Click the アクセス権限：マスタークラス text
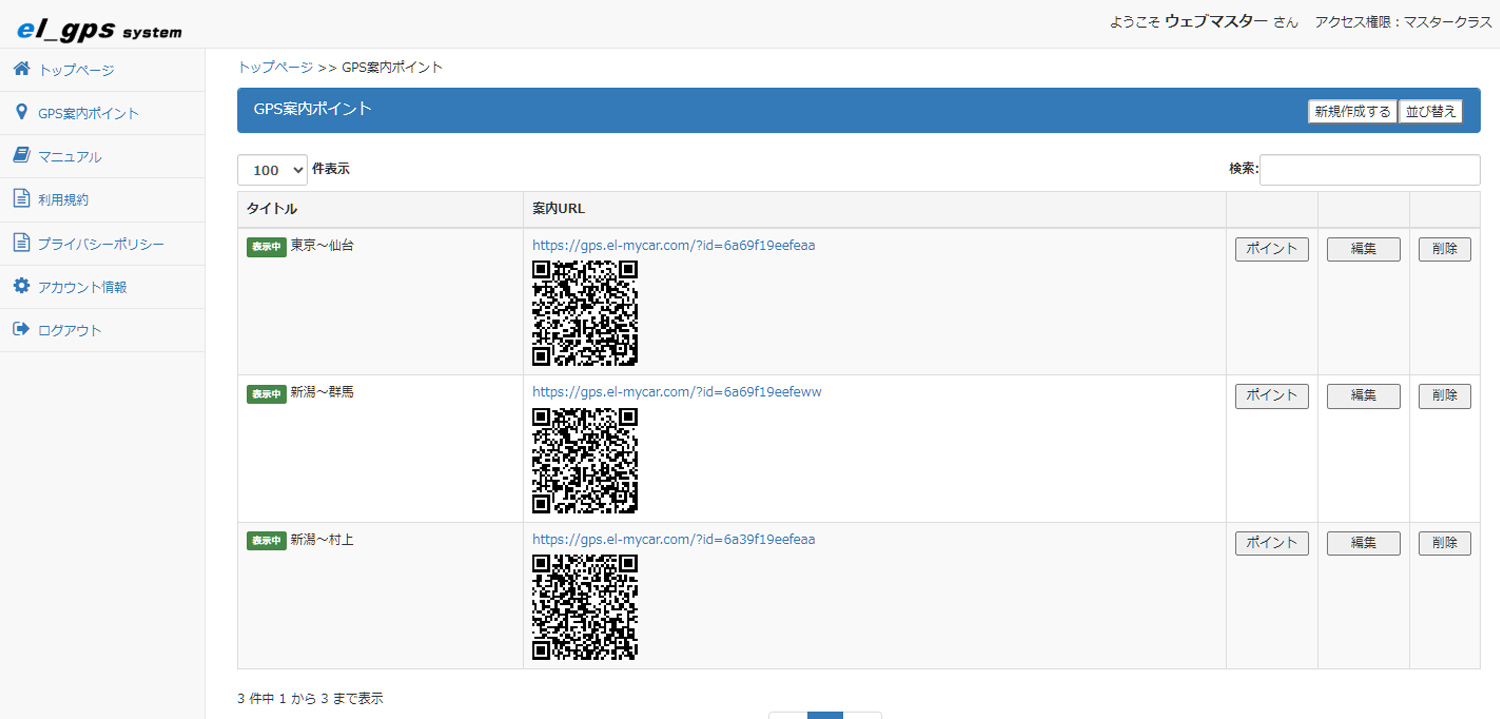 1403,22
